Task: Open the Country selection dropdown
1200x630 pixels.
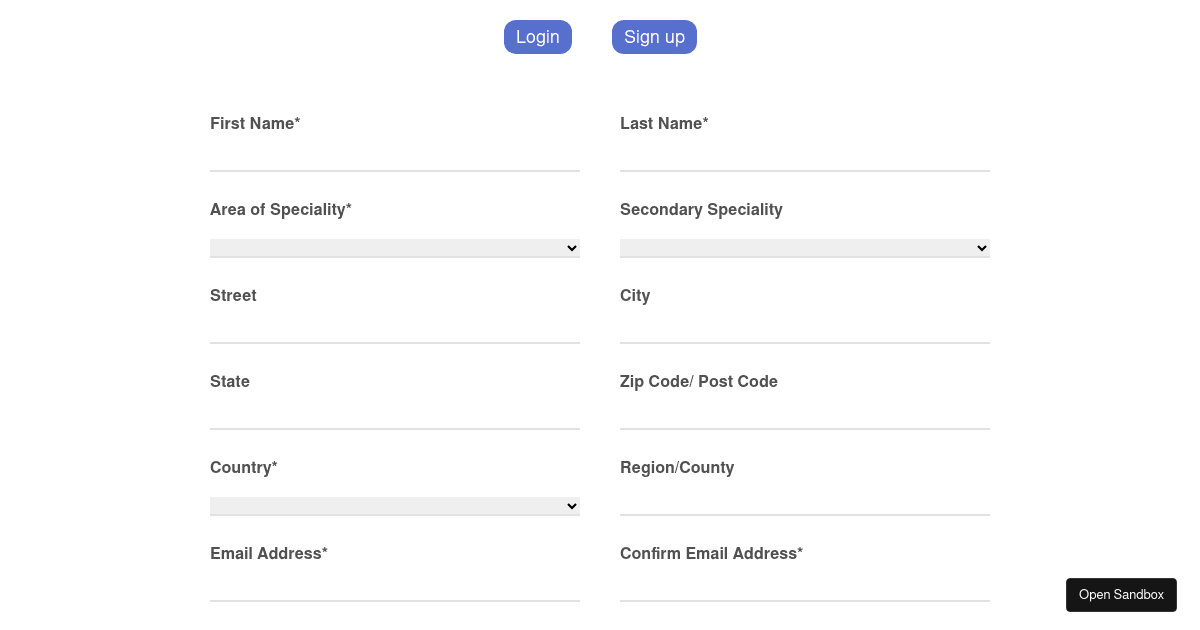Action: (394, 505)
